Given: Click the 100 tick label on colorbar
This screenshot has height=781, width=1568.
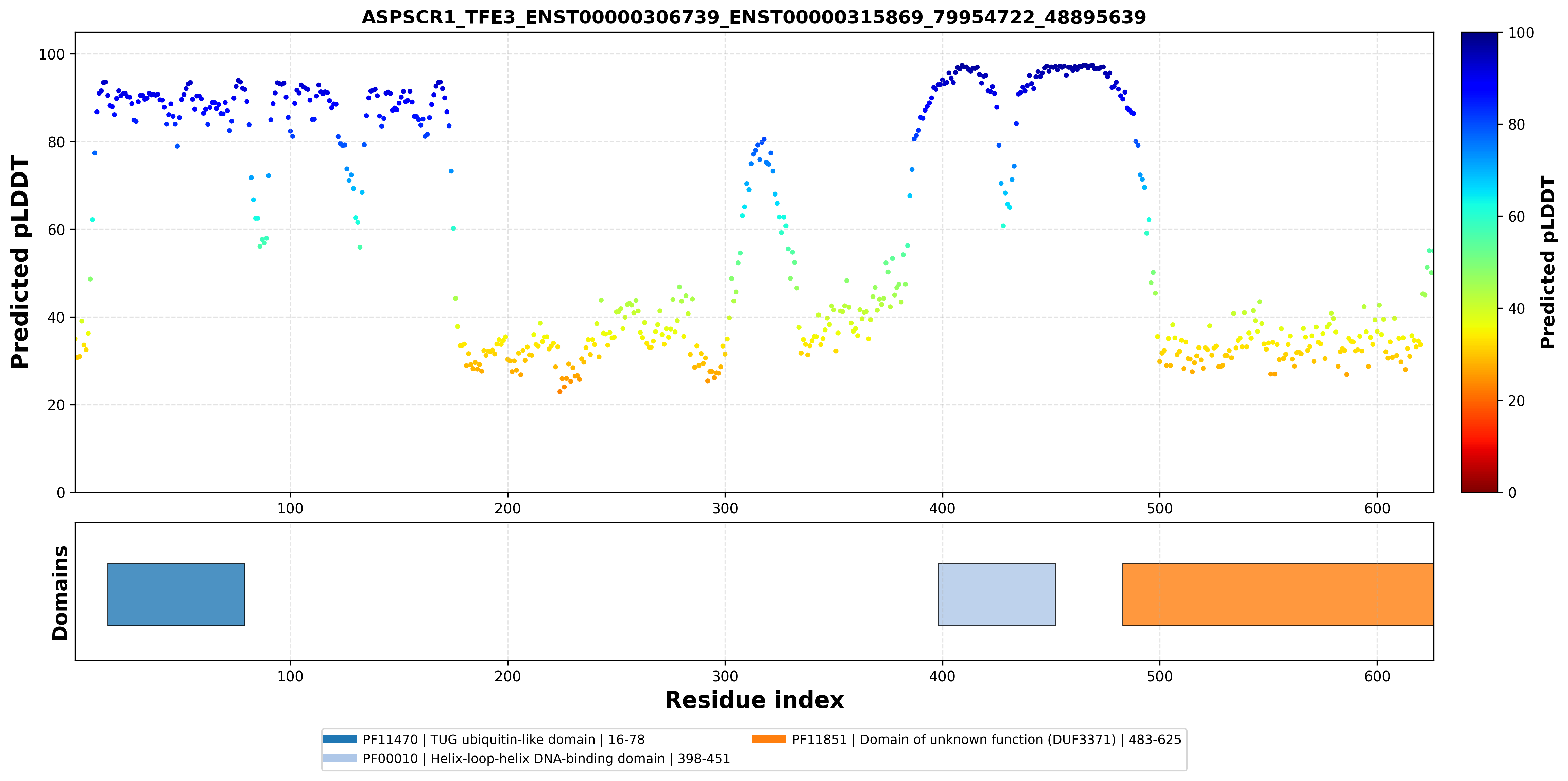Looking at the screenshot, I should click(x=1520, y=33).
